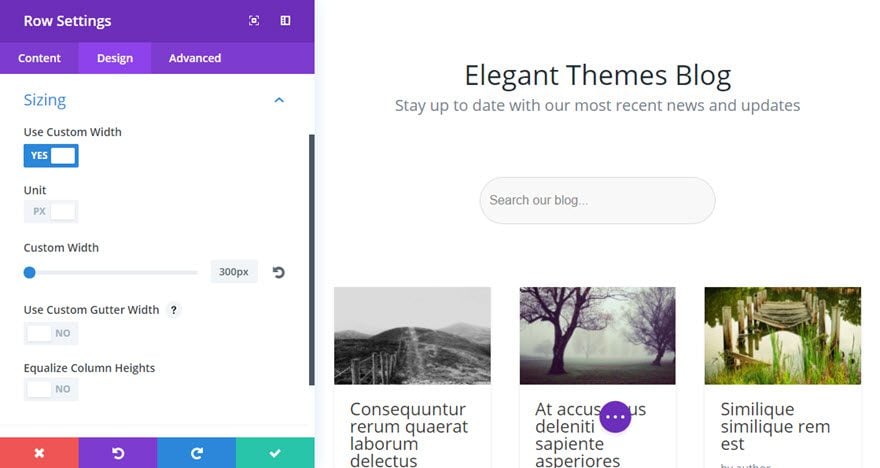The width and height of the screenshot is (880, 468).
Task: Save the row settings with the green checkmark
Action: click(x=275, y=453)
